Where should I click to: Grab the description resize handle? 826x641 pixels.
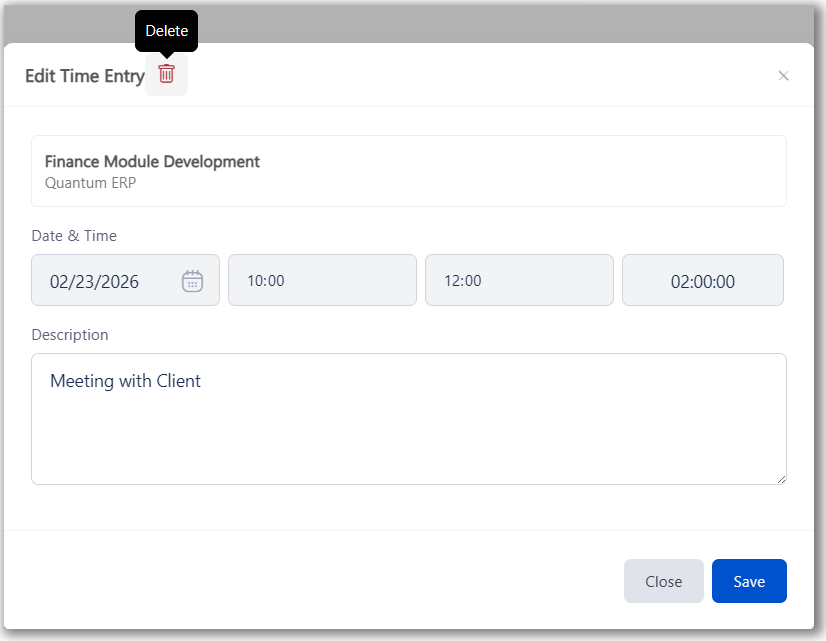[x=781, y=479]
